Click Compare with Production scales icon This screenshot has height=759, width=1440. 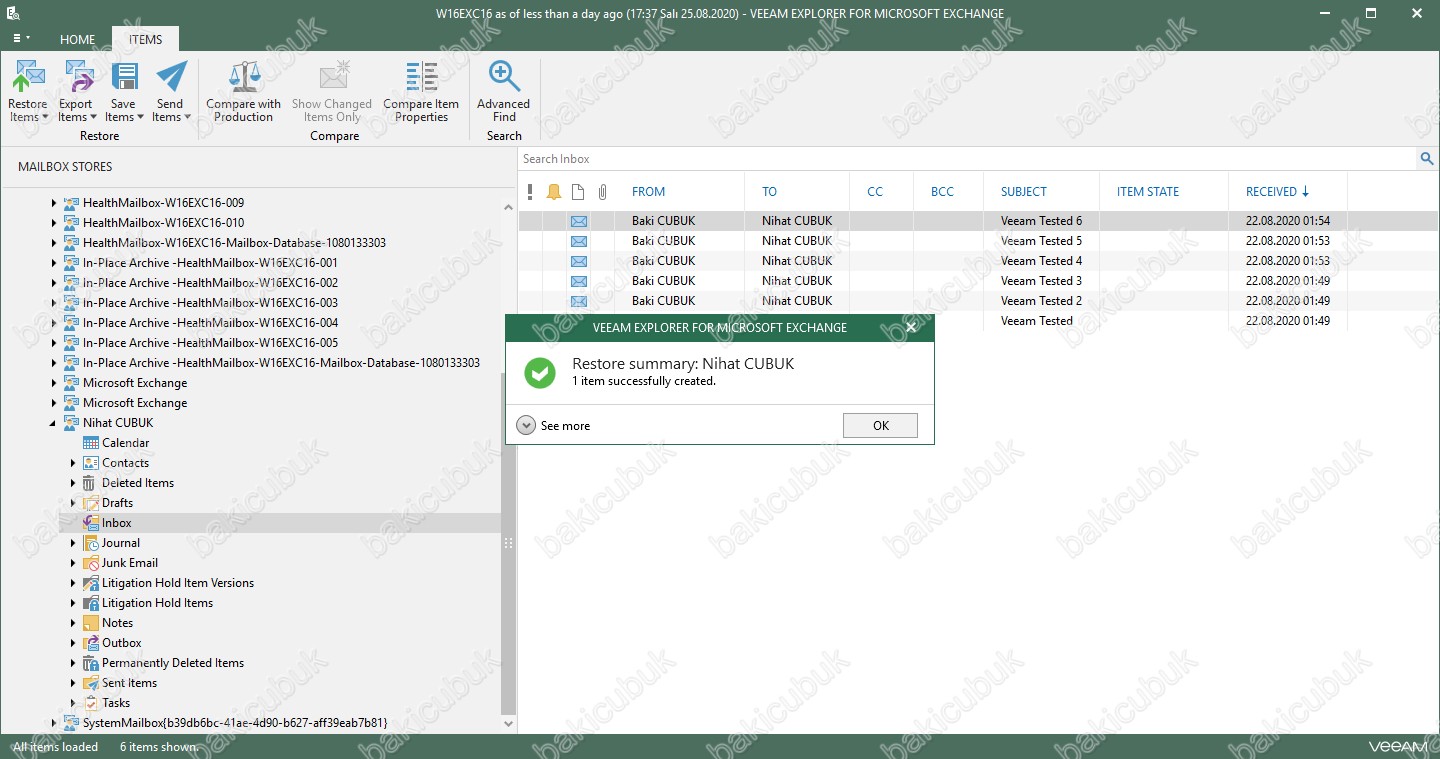pos(244,77)
